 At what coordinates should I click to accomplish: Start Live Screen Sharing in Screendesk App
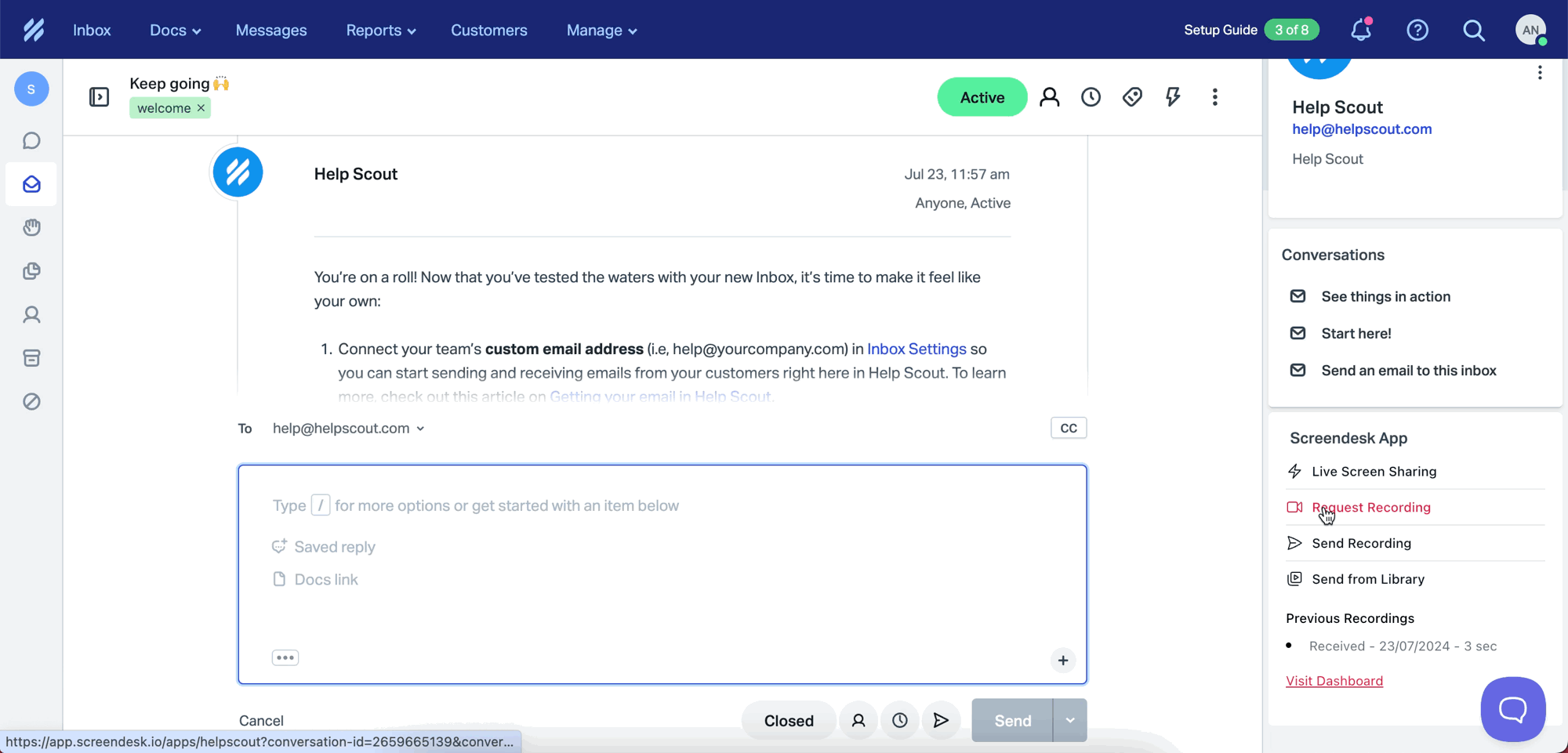tap(1374, 471)
